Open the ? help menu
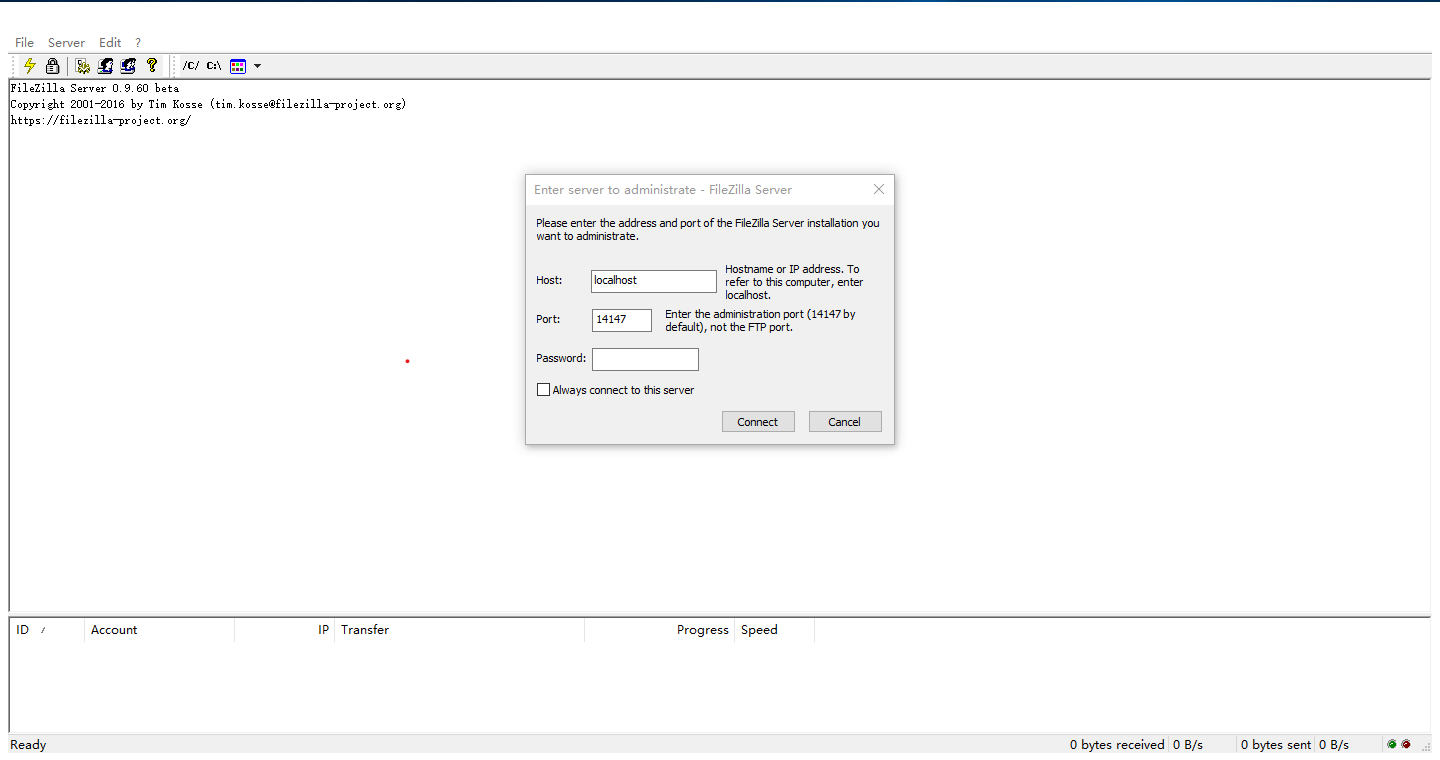Viewport: 1440px width, 760px height. click(138, 43)
